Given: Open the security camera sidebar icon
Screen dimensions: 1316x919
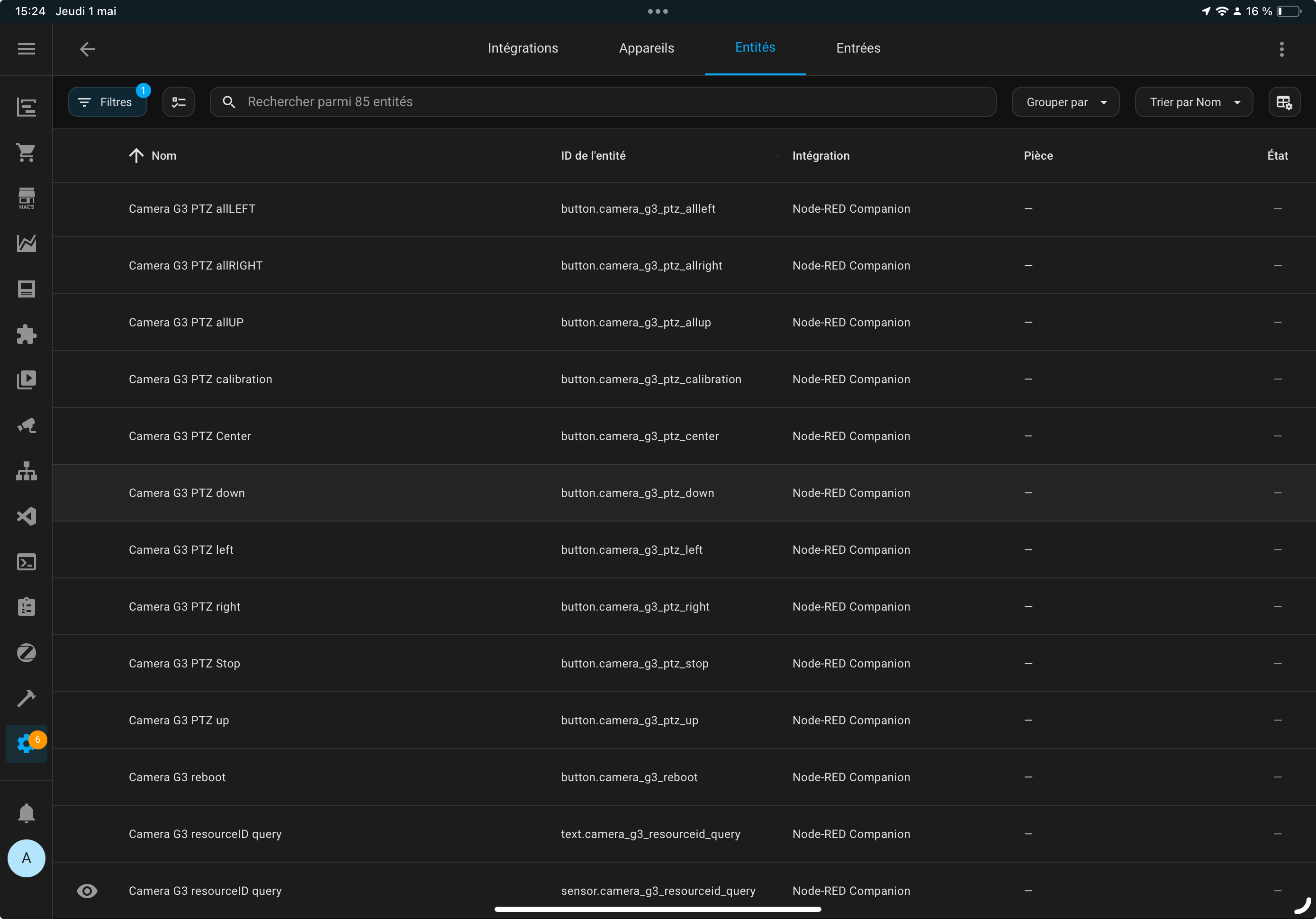Looking at the screenshot, I should pyautogui.click(x=27, y=425).
